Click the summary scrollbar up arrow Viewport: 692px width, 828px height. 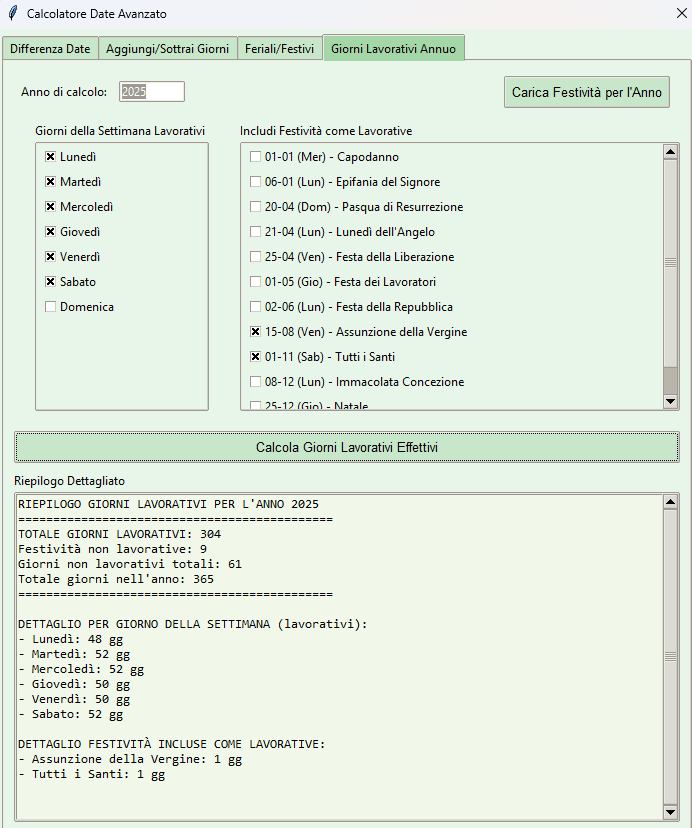click(x=670, y=501)
